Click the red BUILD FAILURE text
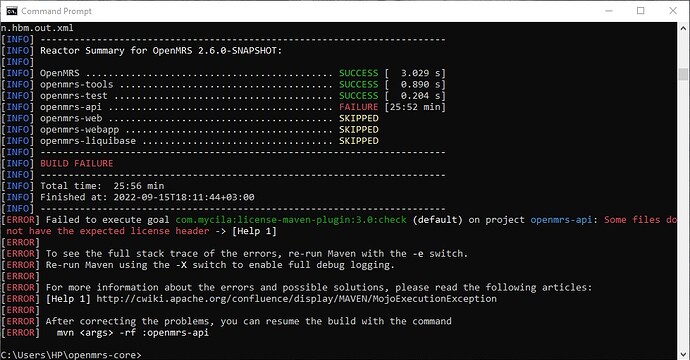 (x=77, y=163)
